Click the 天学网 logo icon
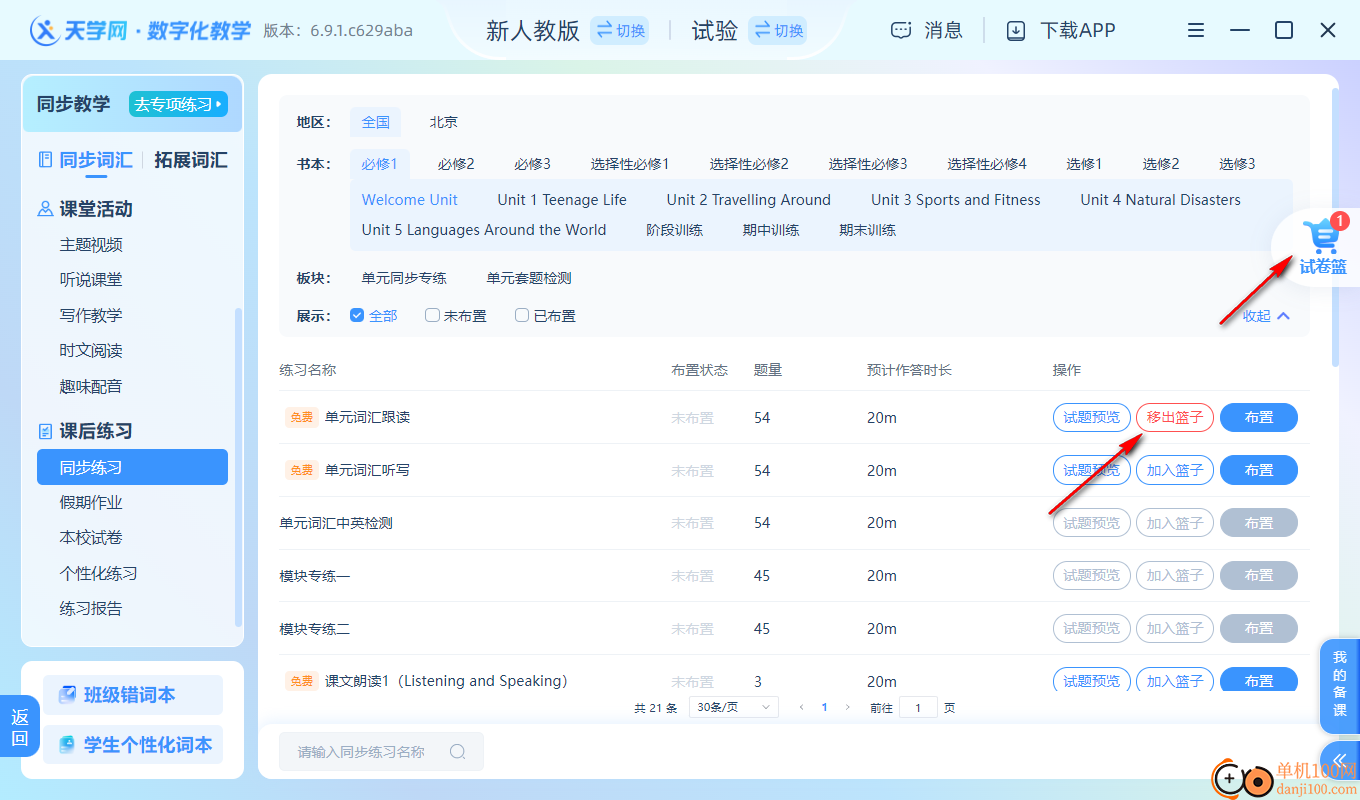Image resolution: width=1360 pixels, height=800 pixels. click(x=46, y=31)
